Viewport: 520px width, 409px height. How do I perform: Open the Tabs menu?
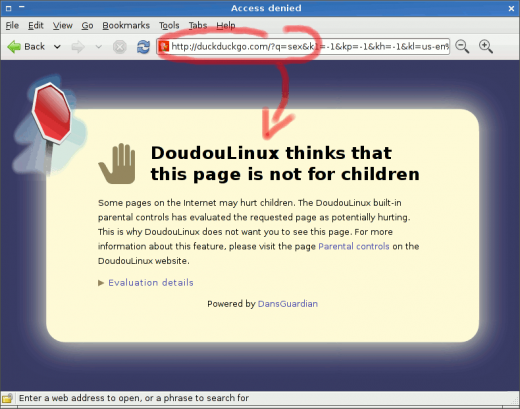click(198, 25)
